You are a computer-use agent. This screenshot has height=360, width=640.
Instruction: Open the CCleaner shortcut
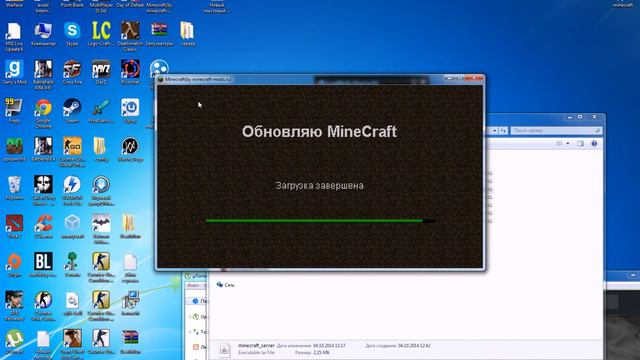(x=43, y=224)
